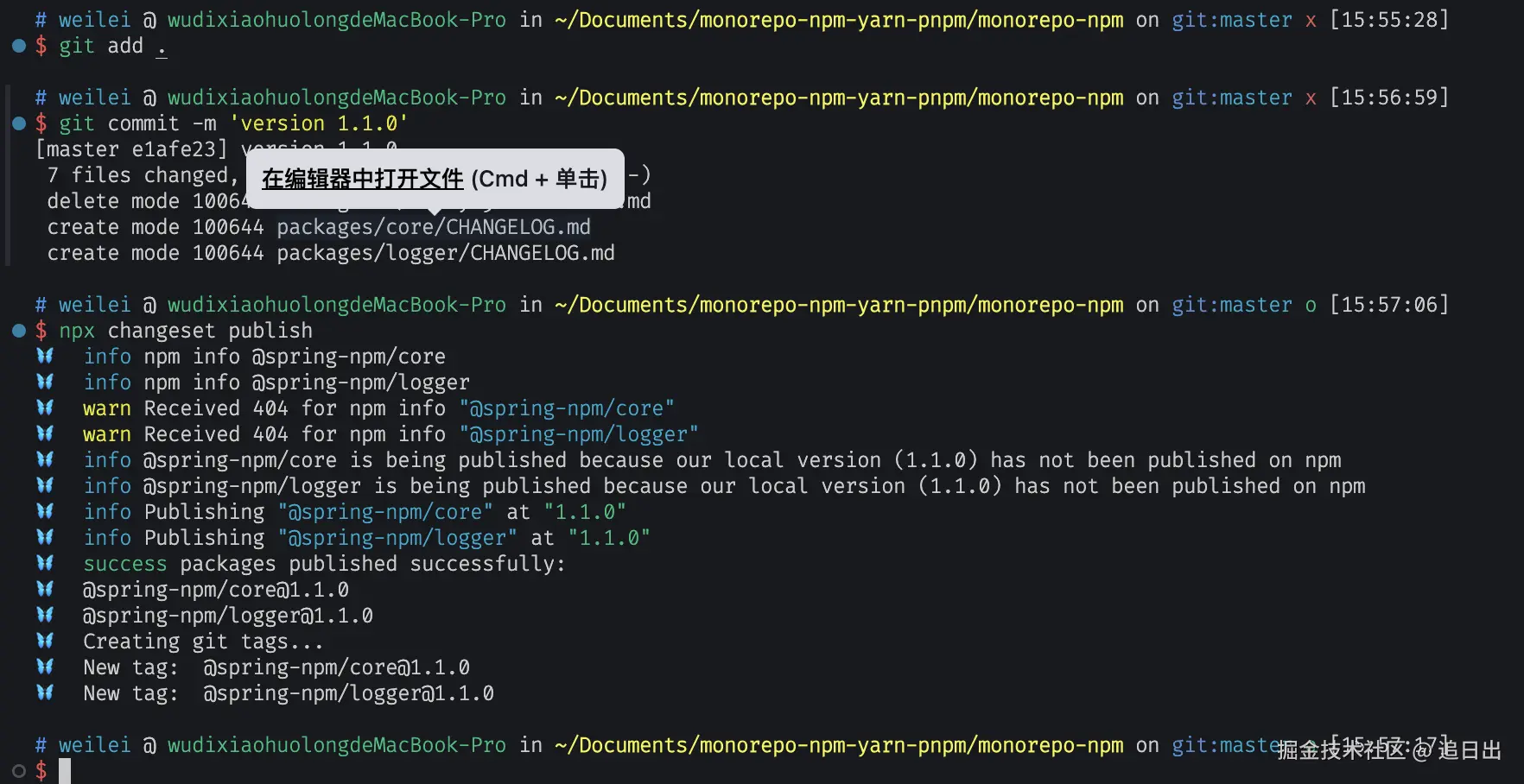Viewport: 1524px width, 784px height.
Task: Open packages/core/CHANGELOG.md file path
Action: pyautogui.click(x=434, y=227)
